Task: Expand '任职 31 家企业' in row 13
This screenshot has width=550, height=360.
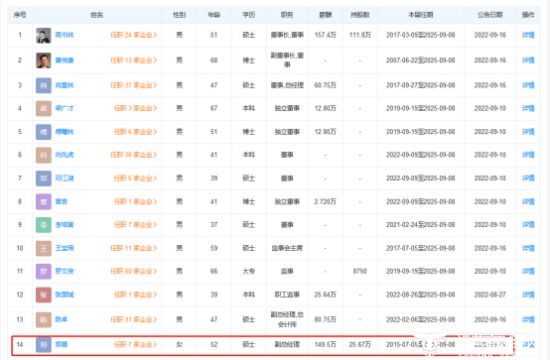Action: click(x=134, y=319)
